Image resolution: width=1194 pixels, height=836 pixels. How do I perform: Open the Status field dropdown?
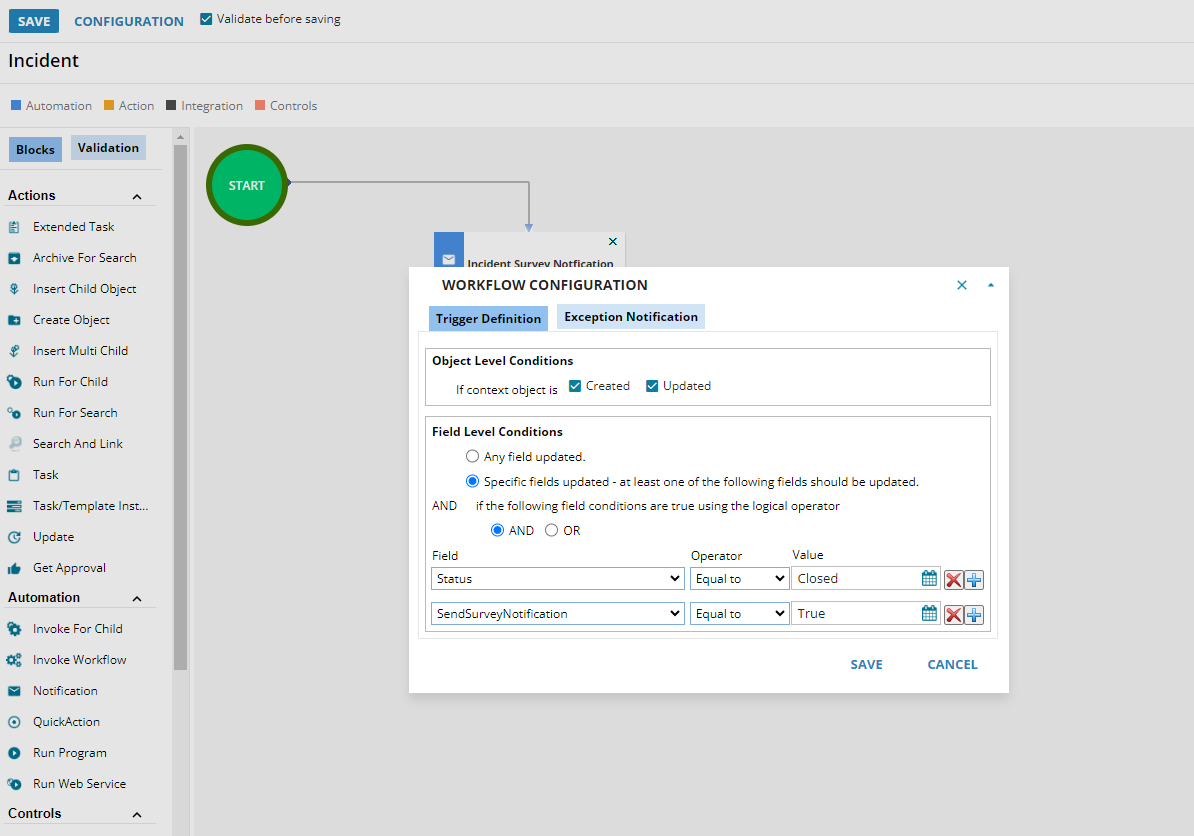click(558, 579)
